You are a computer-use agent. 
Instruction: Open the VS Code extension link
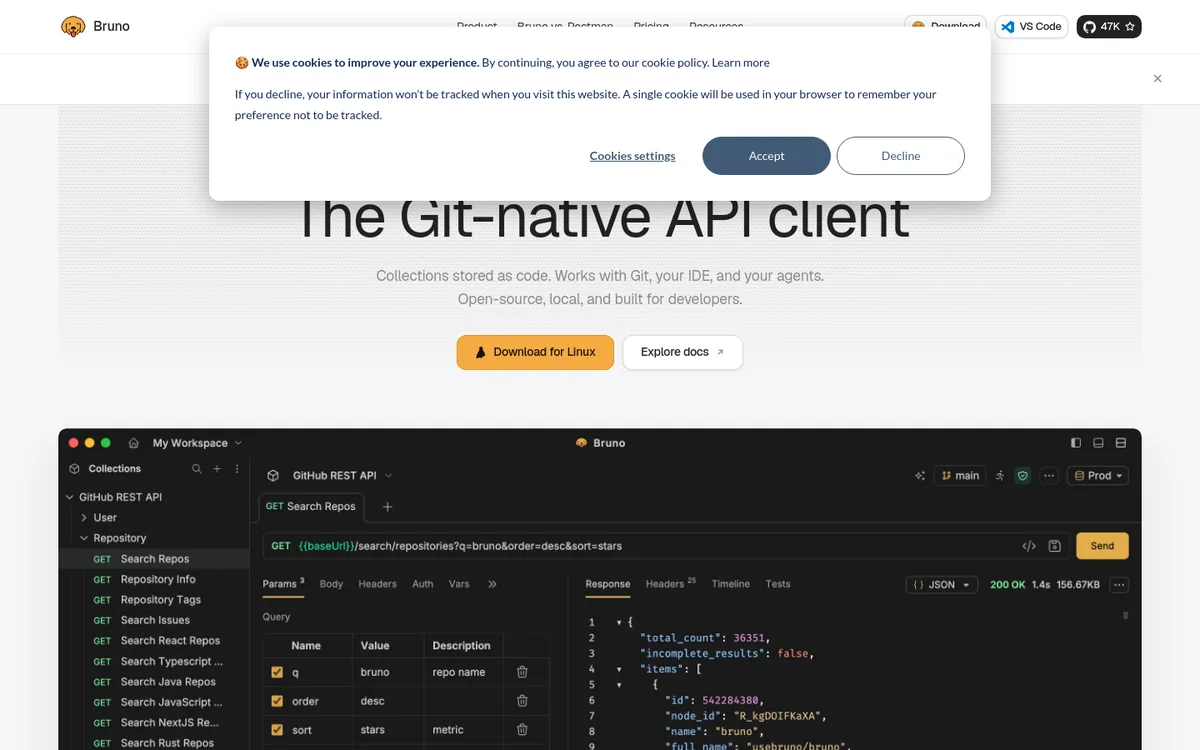[1031, 27]
